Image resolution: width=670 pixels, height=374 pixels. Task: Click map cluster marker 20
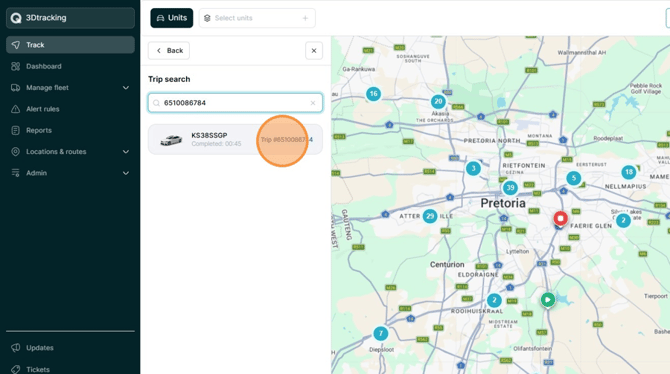(x=438, y=102)
